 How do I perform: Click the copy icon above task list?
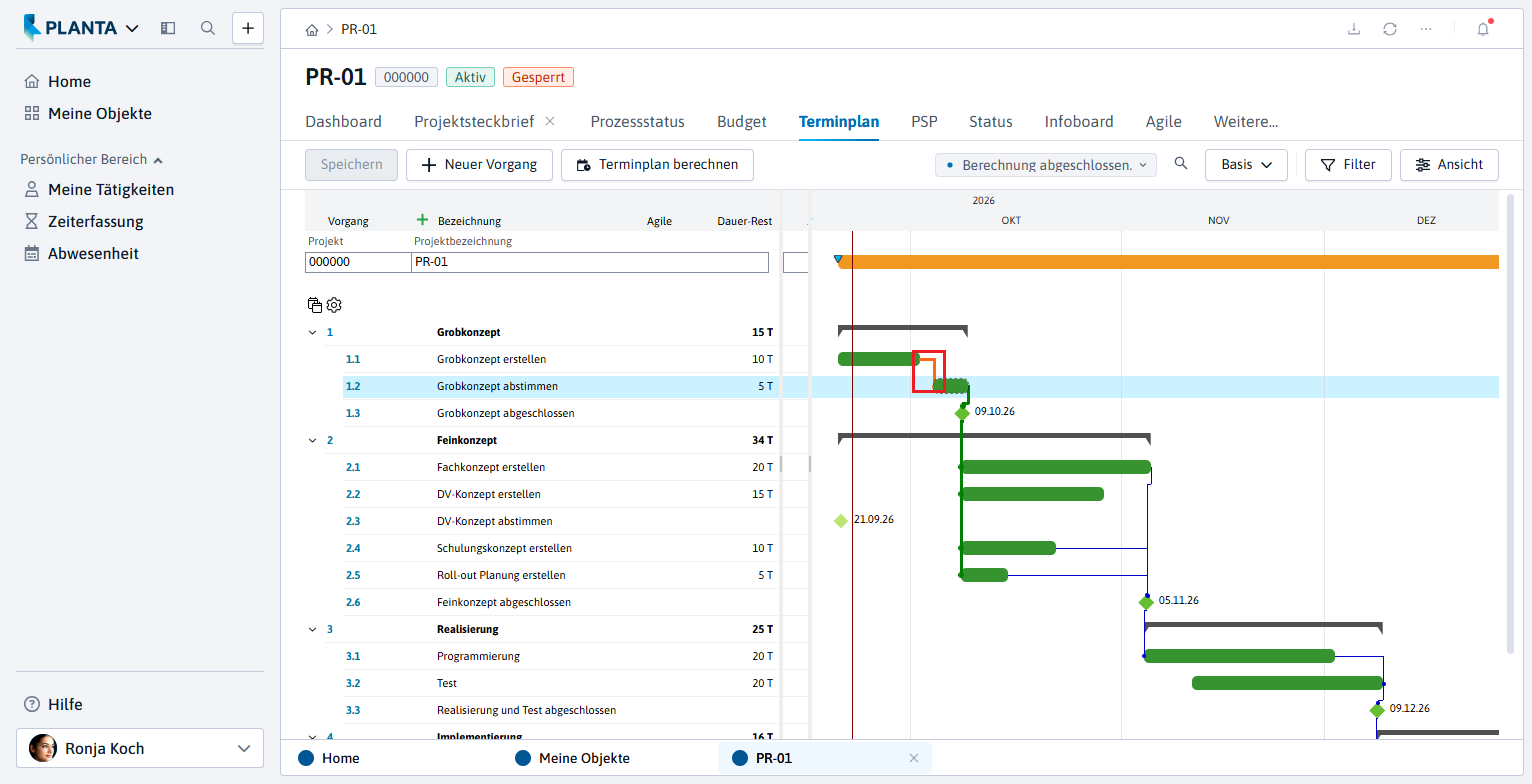[315, 305]
